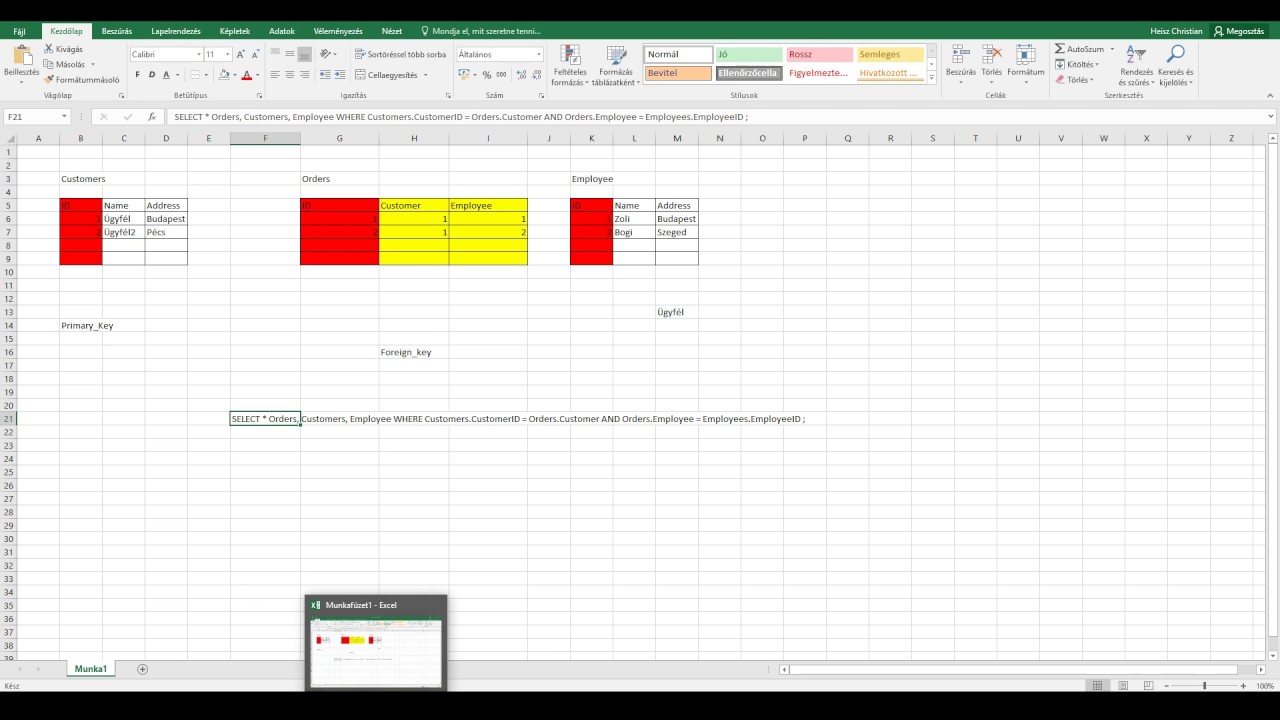Decrease indent icon in Igazítás group
Image resolution: width=1280 pixels, height=720 pixels.
point(326,75)
